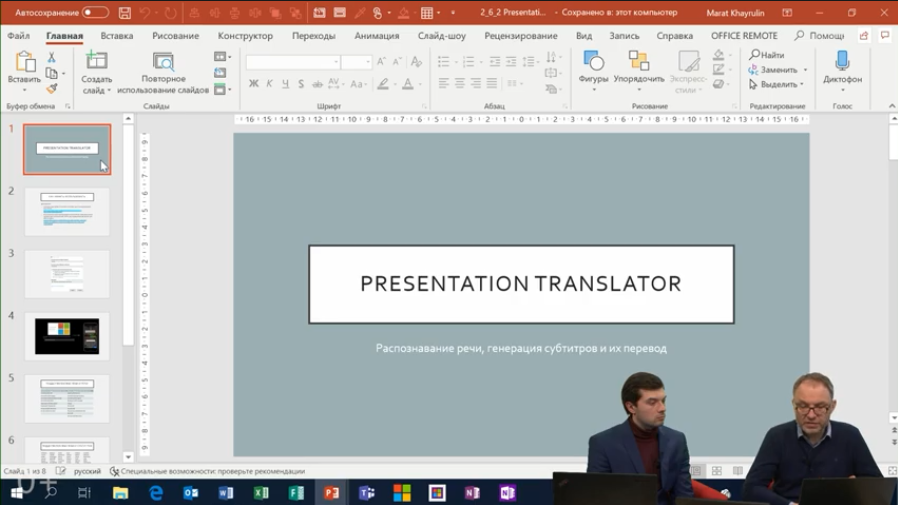The width and height of the screenshot is (898, 505).
Task: Click clear all formatting icon
Action: [x=416, y=61]
